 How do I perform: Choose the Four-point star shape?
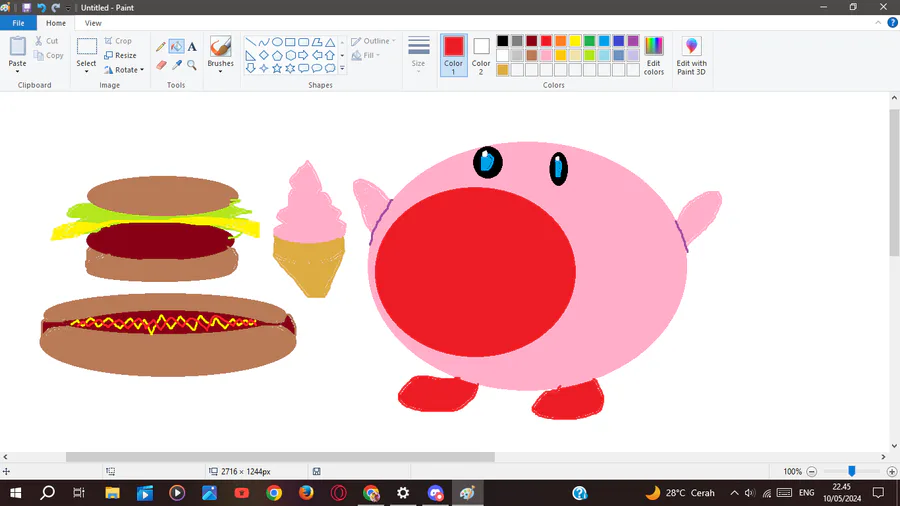pos(264,68)
